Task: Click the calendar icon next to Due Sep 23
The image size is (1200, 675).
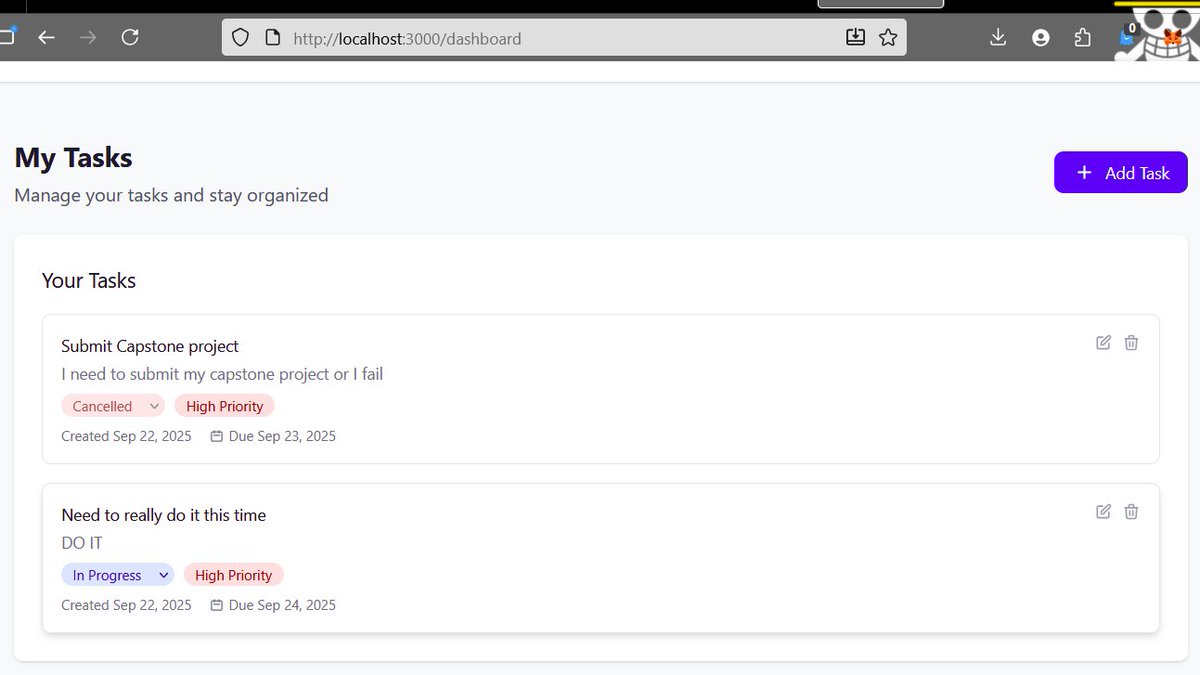Action: (x=216, y=436)
